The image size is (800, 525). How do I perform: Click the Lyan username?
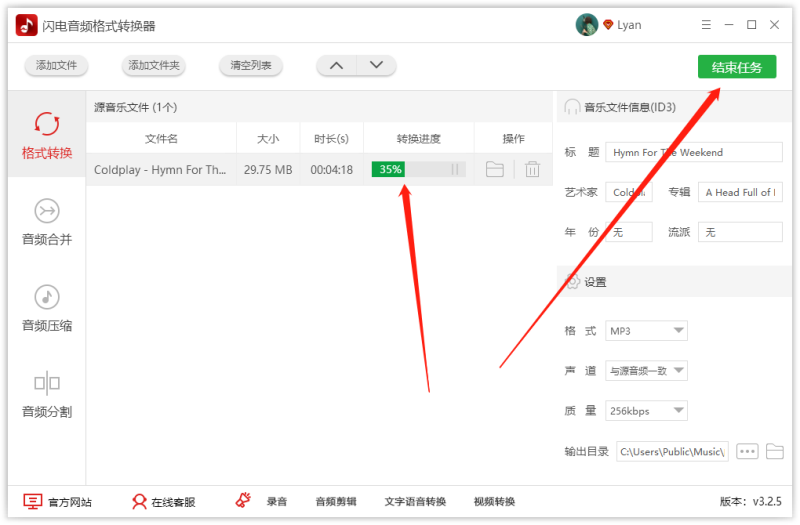pos(629,25)
